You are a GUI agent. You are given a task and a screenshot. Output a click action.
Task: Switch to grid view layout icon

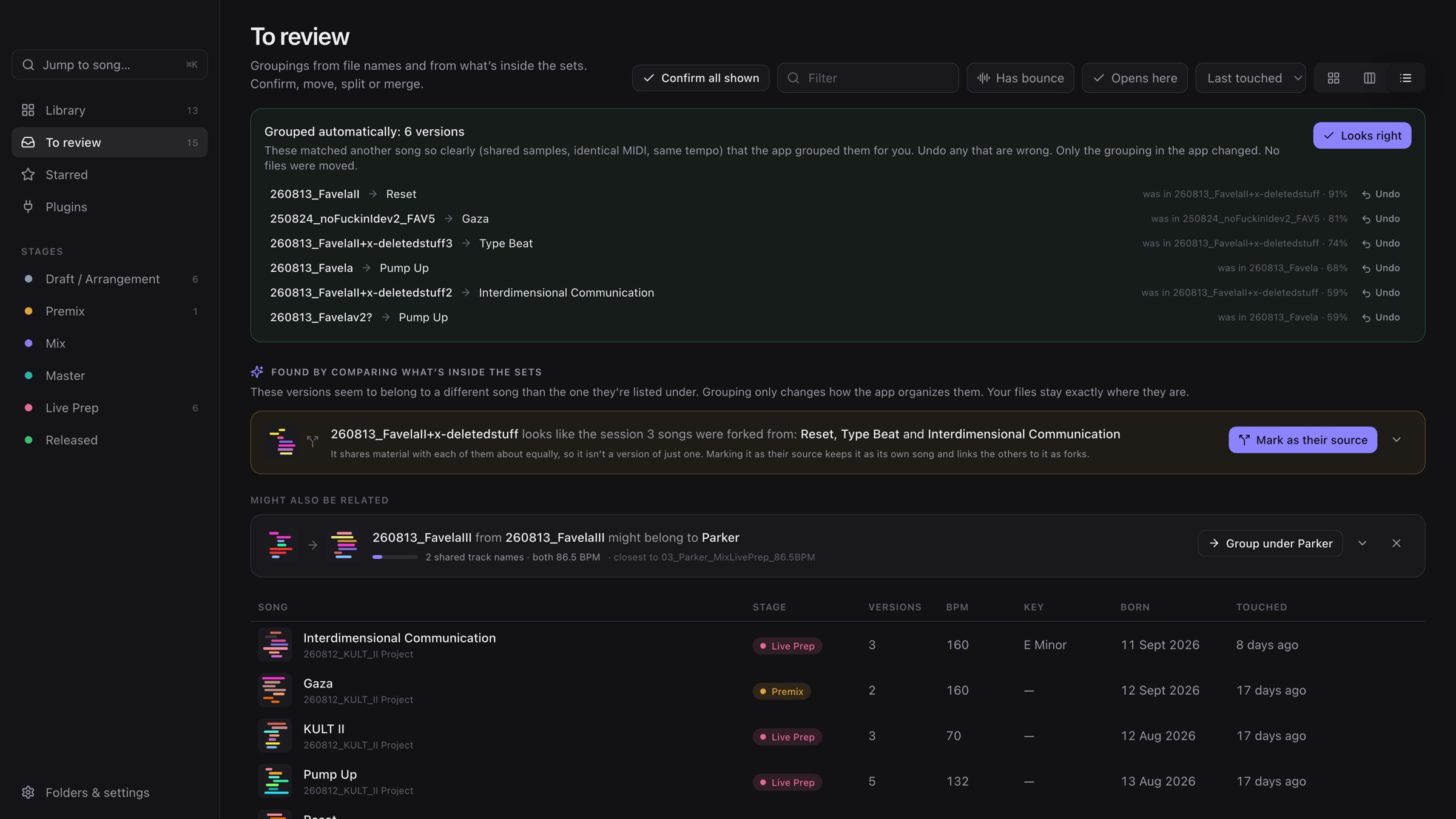(1333, 78)
